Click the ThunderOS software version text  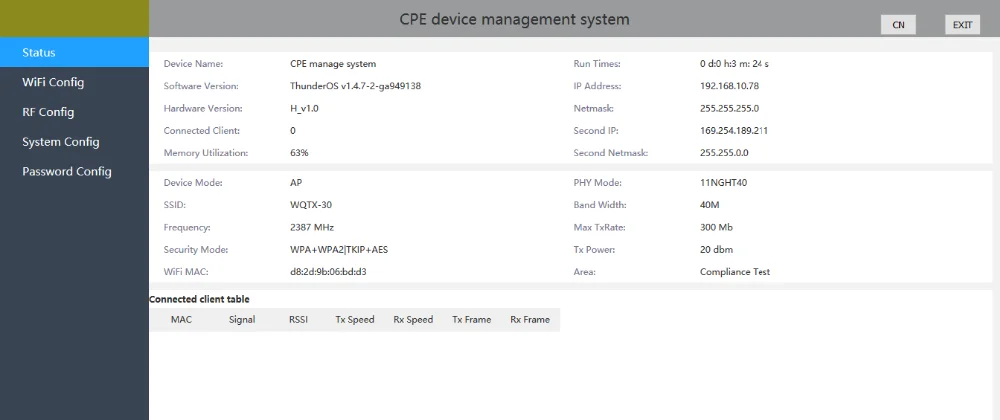point(355,86)
